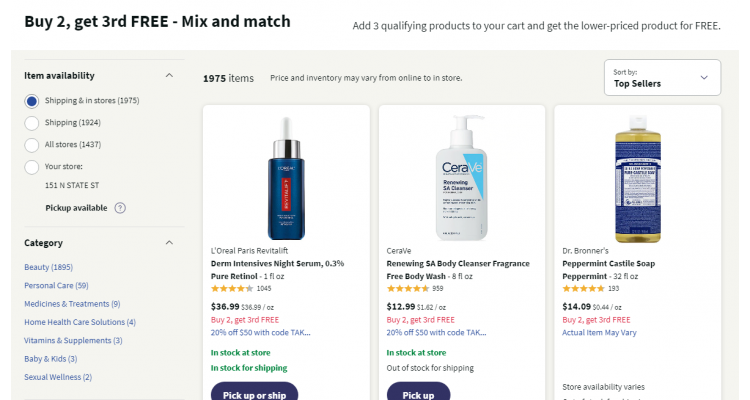This screenshot has width=750, height=400.
Task: Open Vitamins & Supplements category link
Action: [72, 340]
